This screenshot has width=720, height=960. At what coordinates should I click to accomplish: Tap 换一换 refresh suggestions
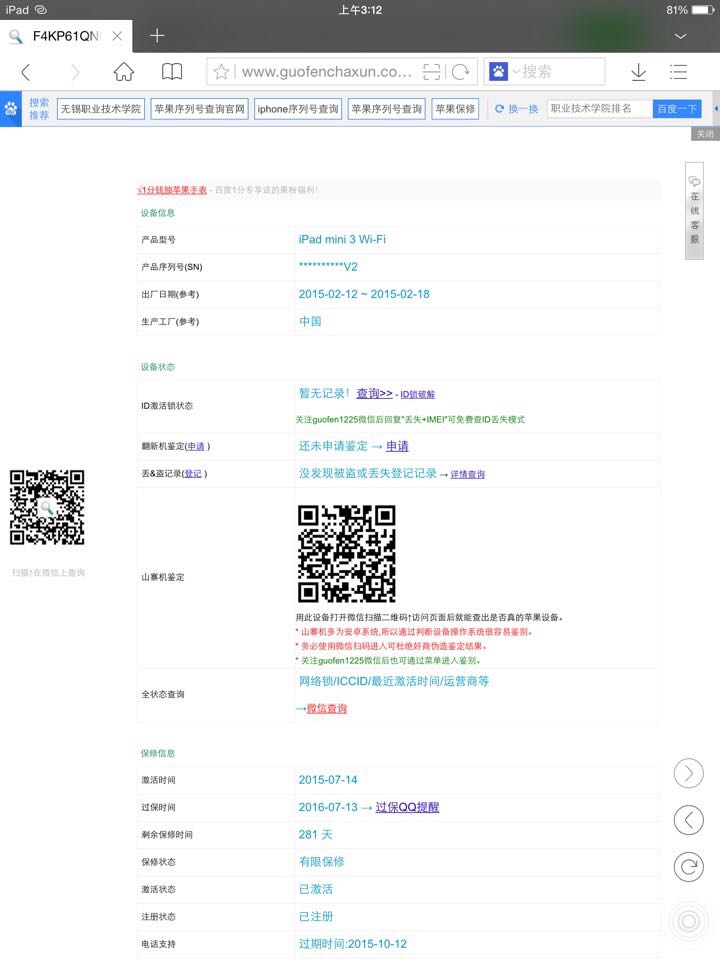pyautogui.click(x=517, y=109)
